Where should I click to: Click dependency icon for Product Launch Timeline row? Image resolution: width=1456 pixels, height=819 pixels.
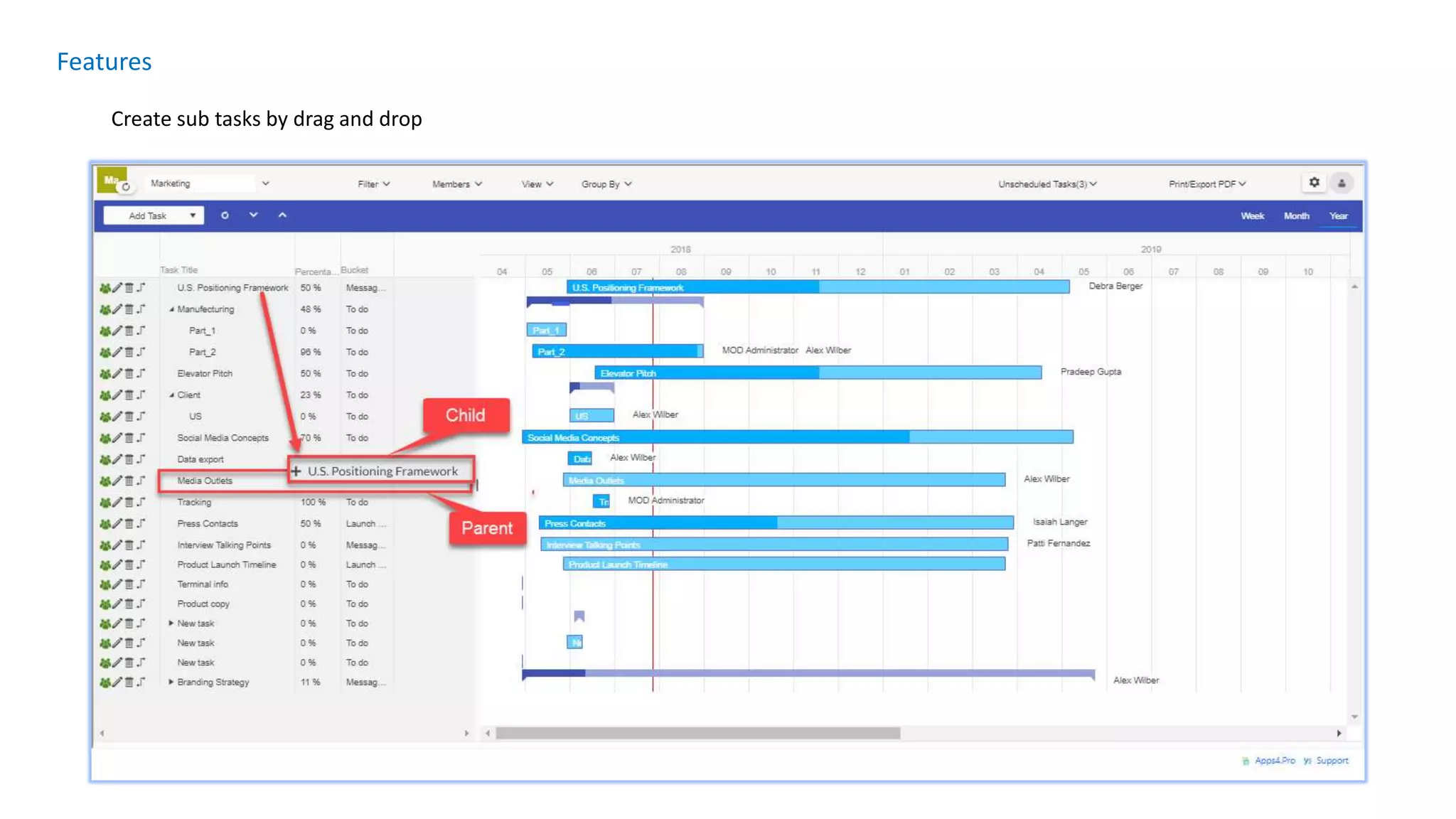pyautogui.click(x=141, y=564)
